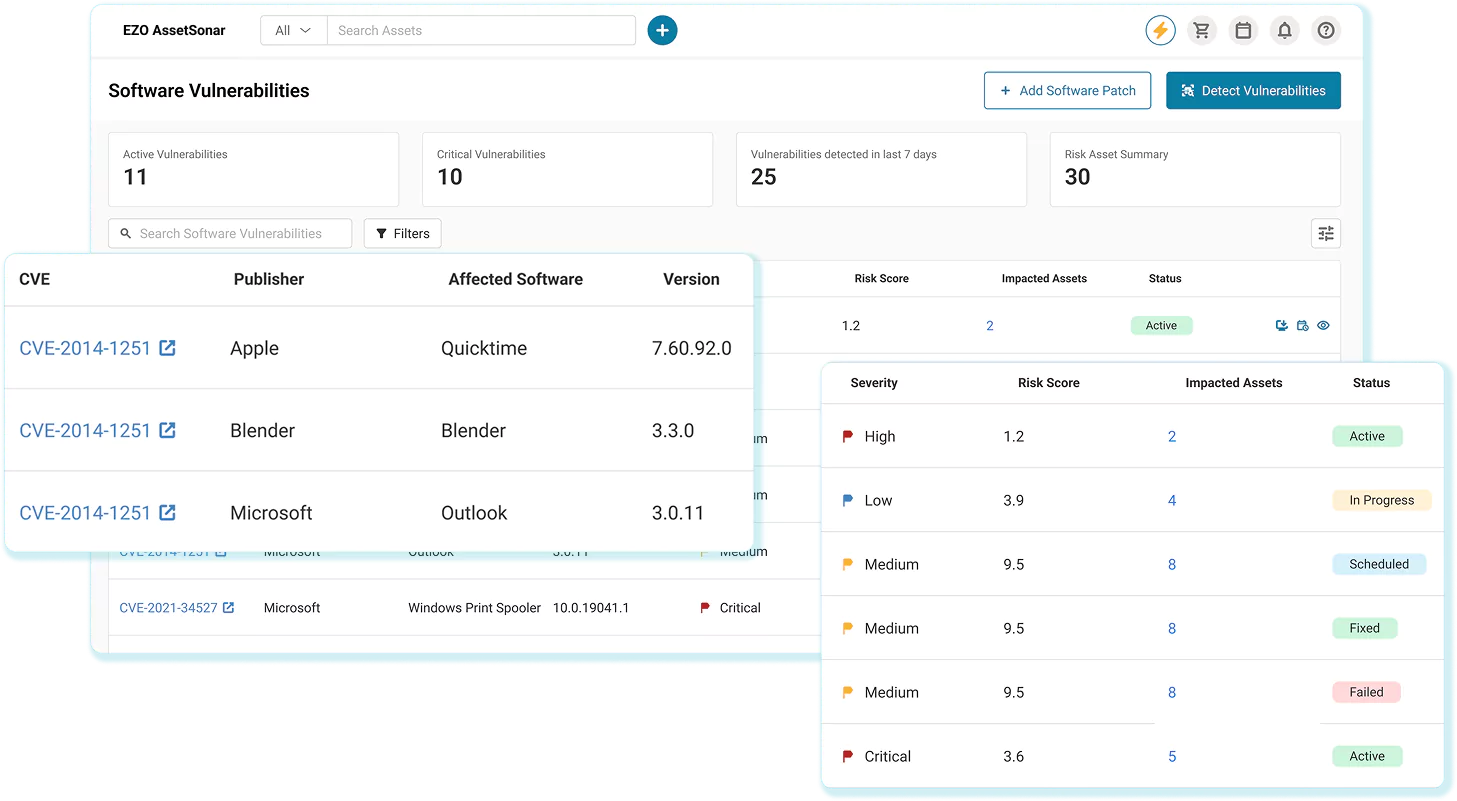Open the All category dropdown

tap(293, 31)
